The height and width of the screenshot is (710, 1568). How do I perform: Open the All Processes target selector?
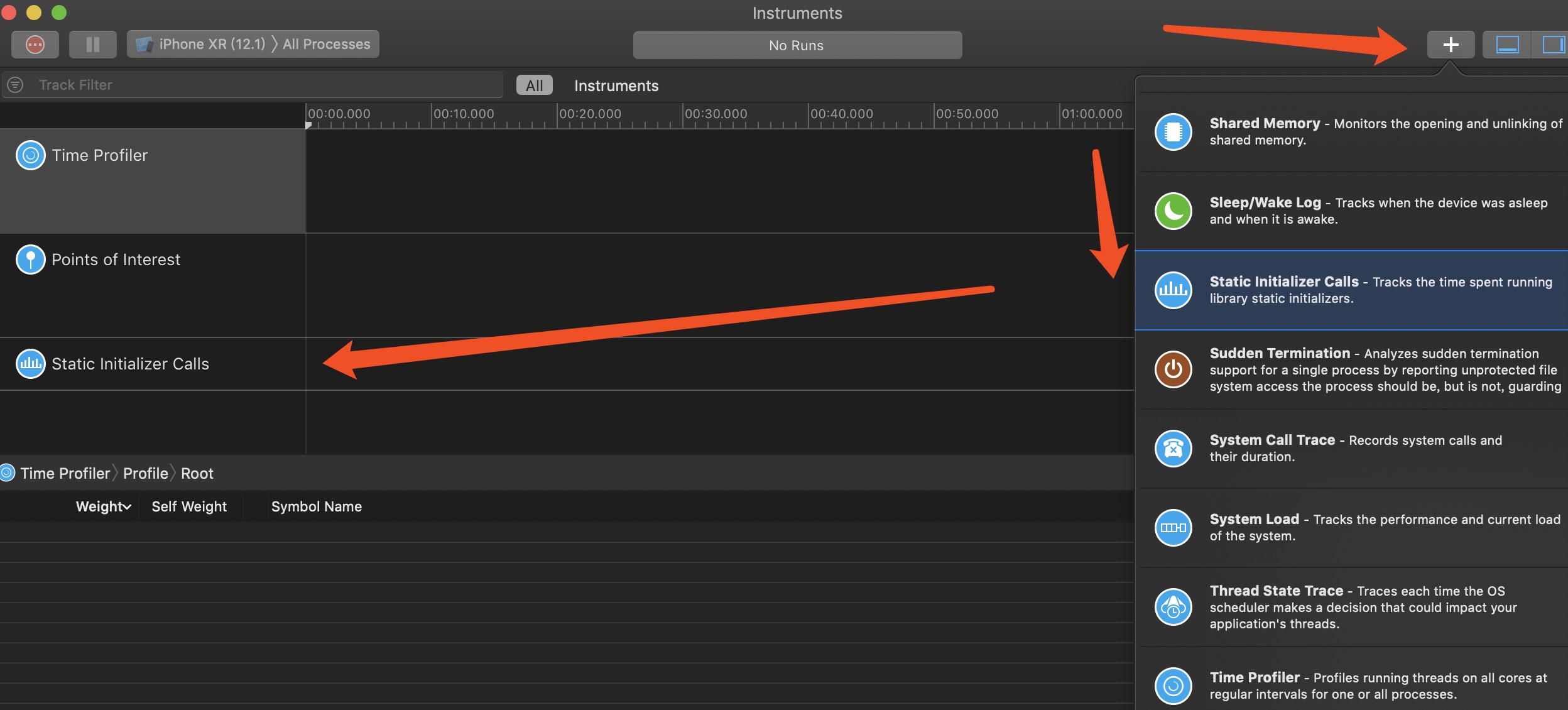tap(327, 45)
